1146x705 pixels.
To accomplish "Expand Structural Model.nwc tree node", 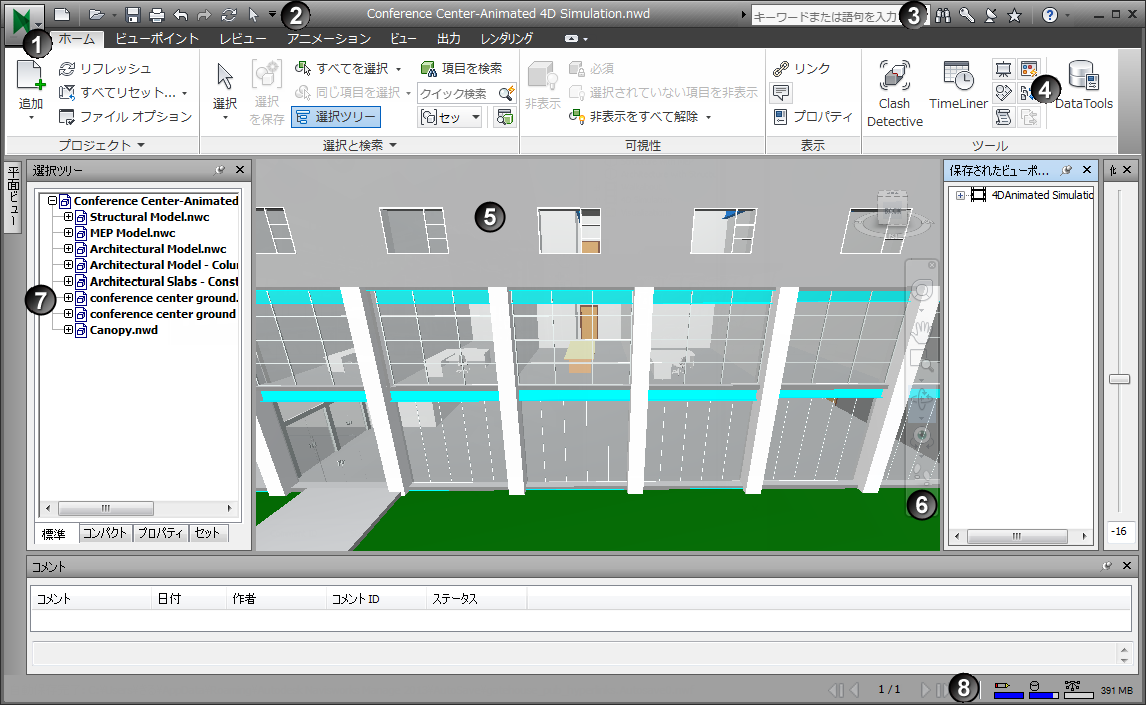I will coord(68,216).
